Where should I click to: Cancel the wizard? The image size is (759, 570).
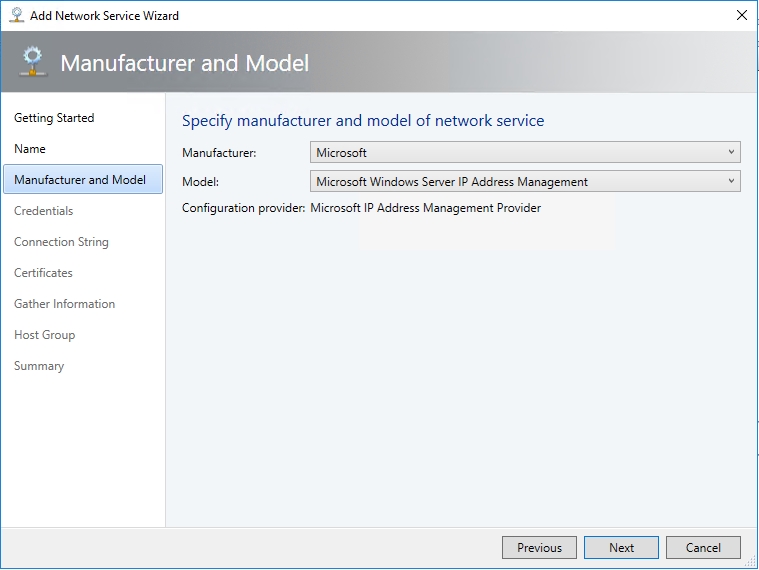(x=703, y=547)
